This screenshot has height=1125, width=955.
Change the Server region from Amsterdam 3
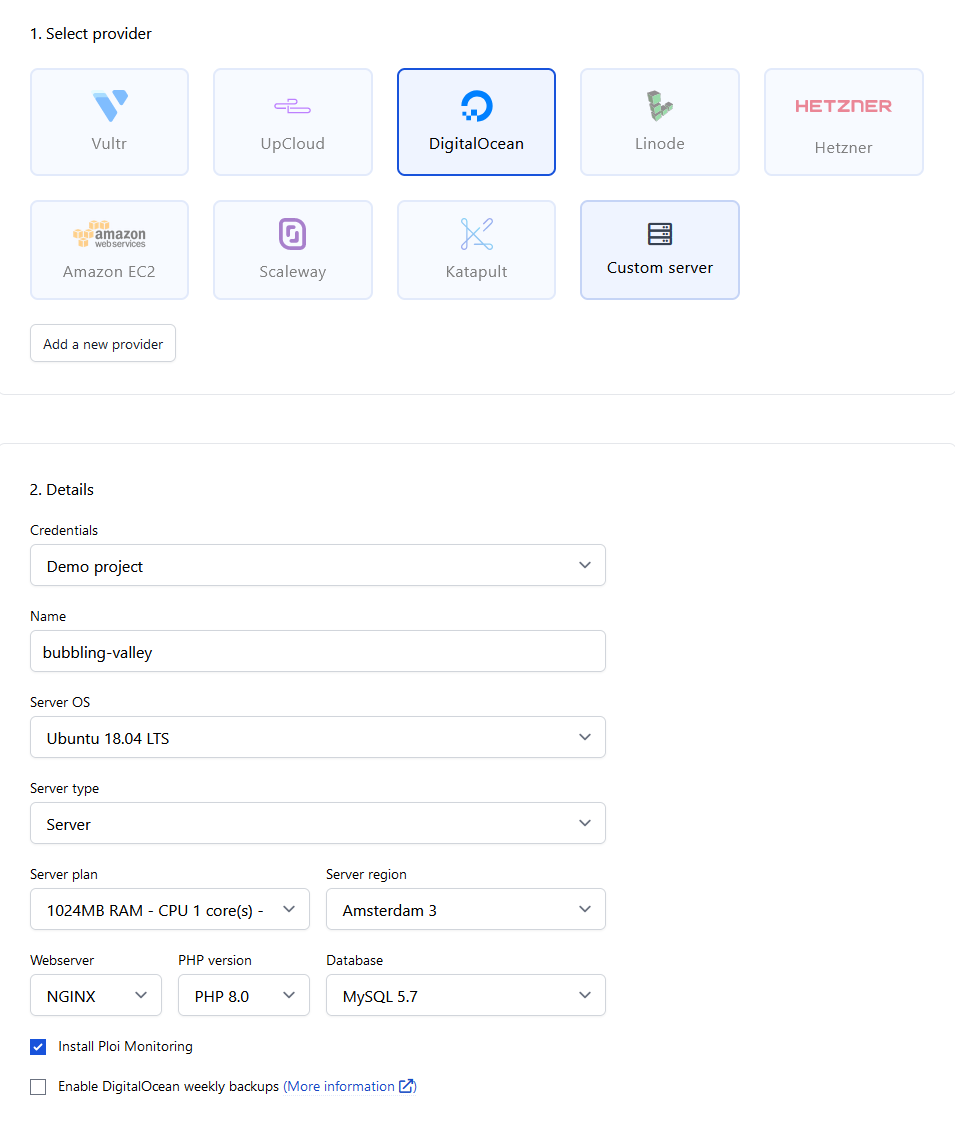point(465,910)
